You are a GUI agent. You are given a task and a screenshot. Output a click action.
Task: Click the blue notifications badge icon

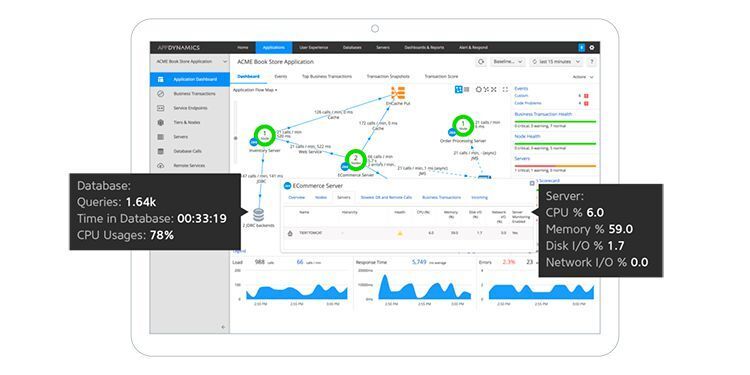coord(582,47)
